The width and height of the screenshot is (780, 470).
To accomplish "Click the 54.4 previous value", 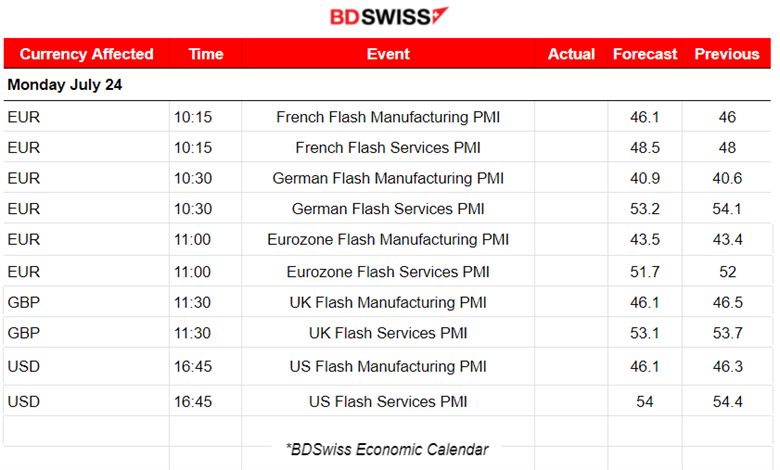I will (727, 402).
